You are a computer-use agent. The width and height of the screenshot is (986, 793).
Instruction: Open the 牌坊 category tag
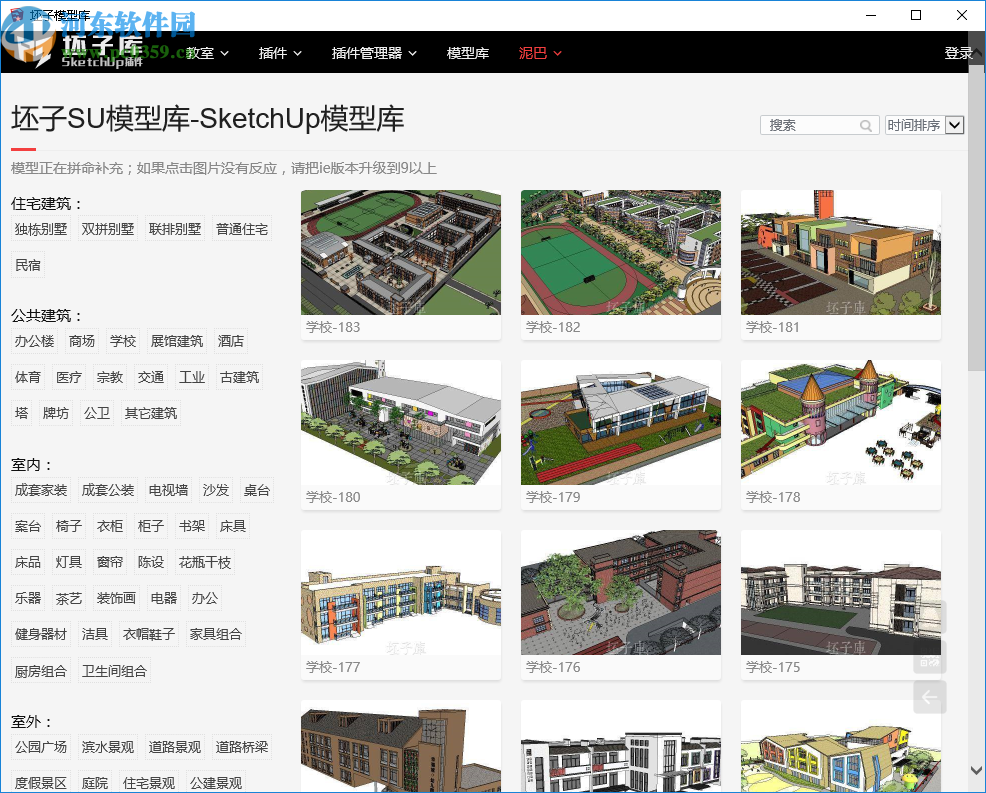pos(55,413)
